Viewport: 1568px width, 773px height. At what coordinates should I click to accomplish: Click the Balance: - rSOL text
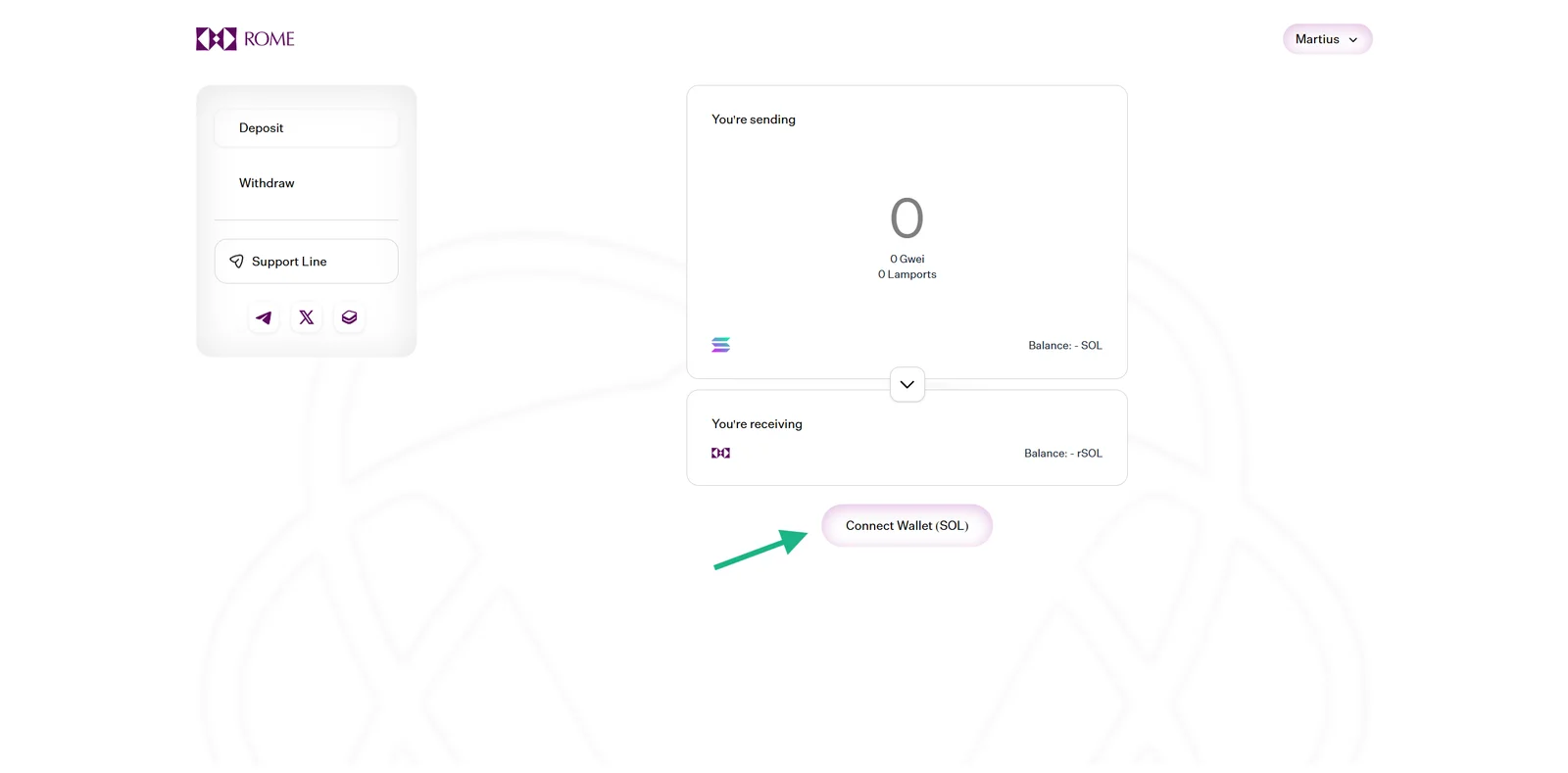pos(1063,454)
